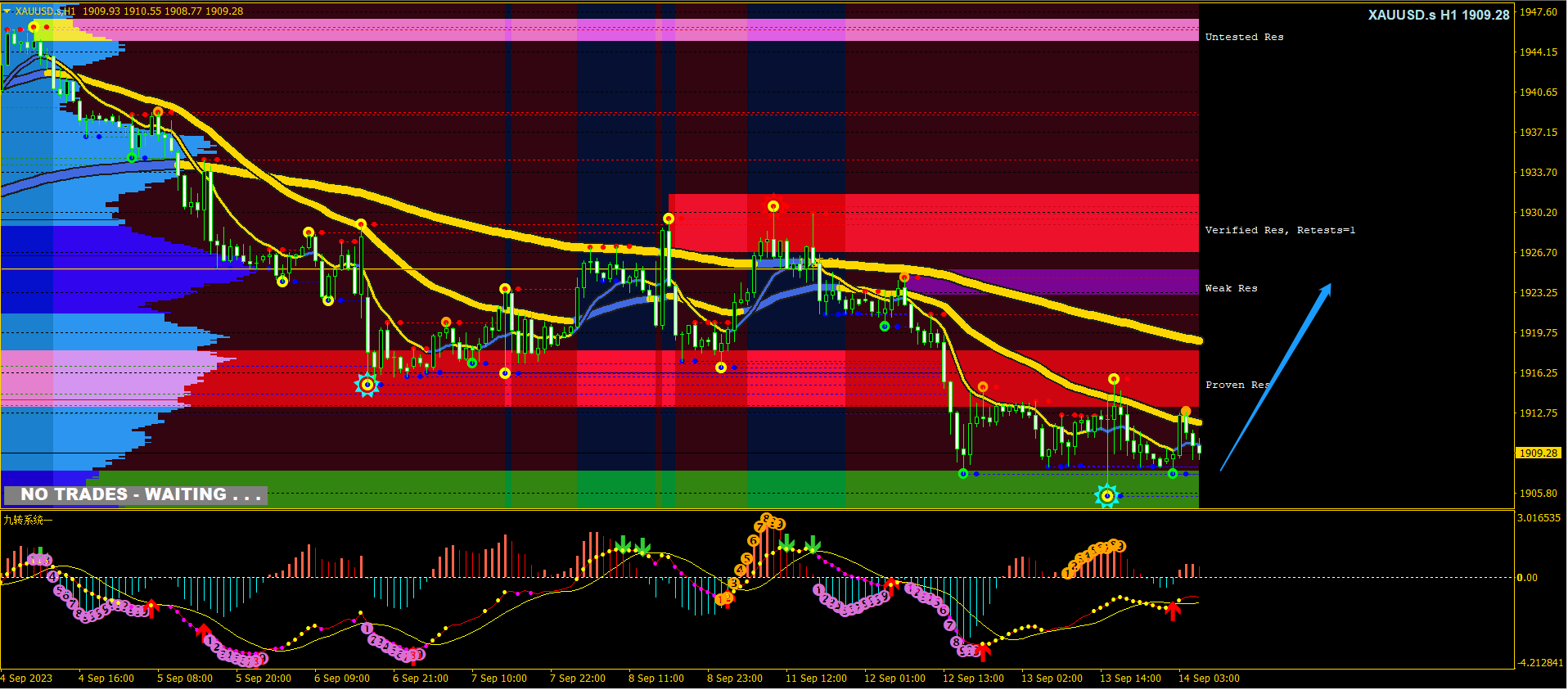
Task: Click the -4.212841 oscillator scale value
Action: coord(1540,662)
